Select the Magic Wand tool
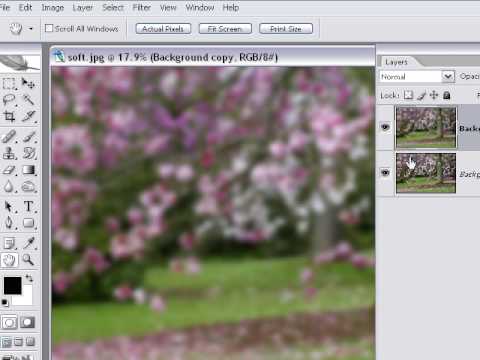Screen dimensions: 480x360 point(29,100)
